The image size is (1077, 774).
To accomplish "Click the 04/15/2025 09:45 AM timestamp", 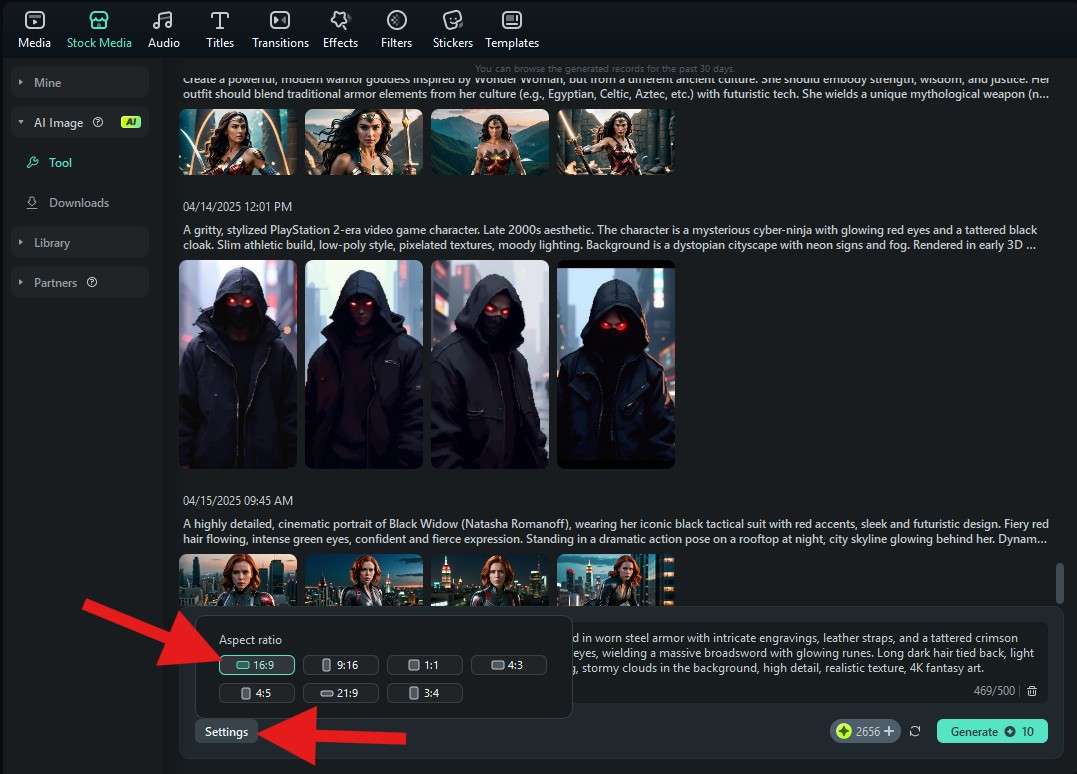I will click(x=238, y=501).
